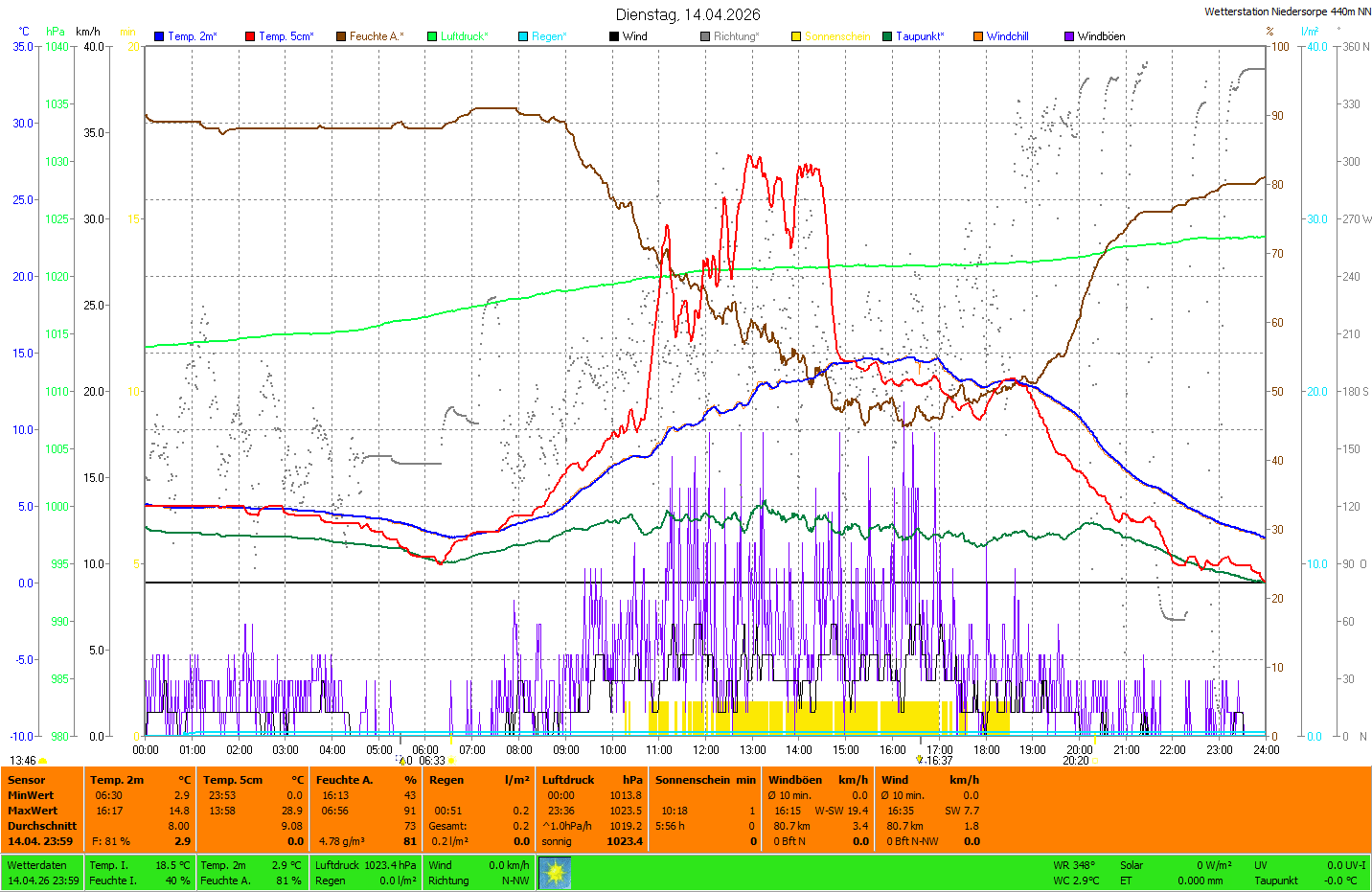Click the Wetterstation Niedersorpe 440m NN caption

1287,12
